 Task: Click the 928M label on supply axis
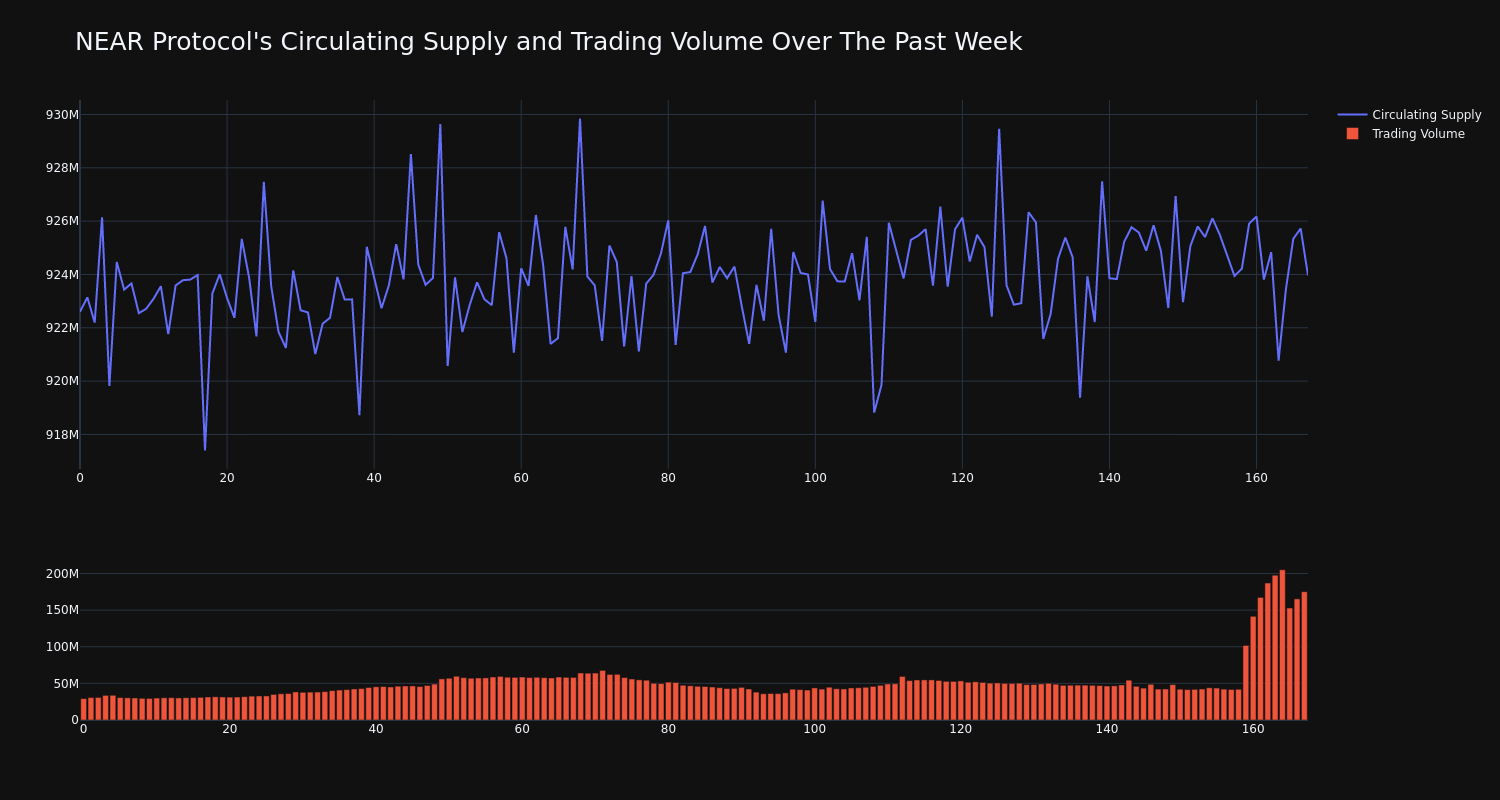click(62, 168)
